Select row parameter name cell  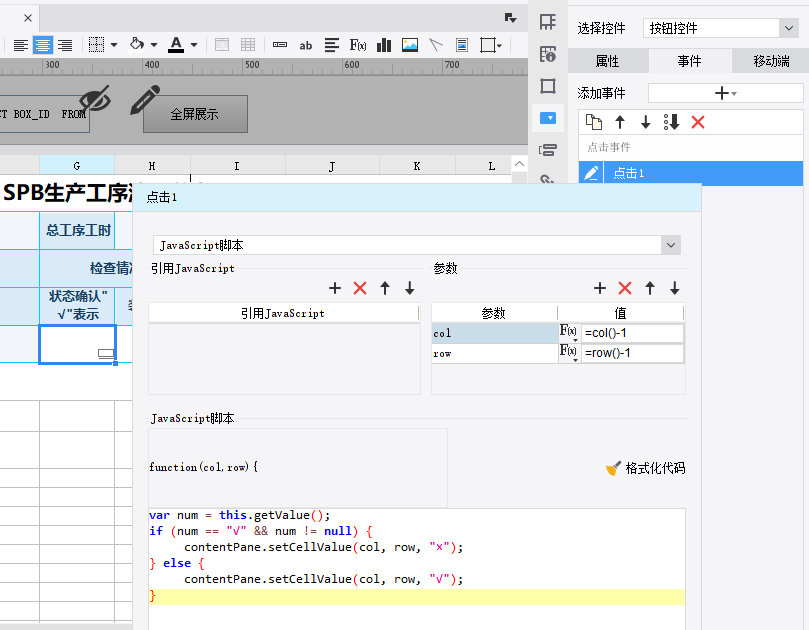(494, 353)
